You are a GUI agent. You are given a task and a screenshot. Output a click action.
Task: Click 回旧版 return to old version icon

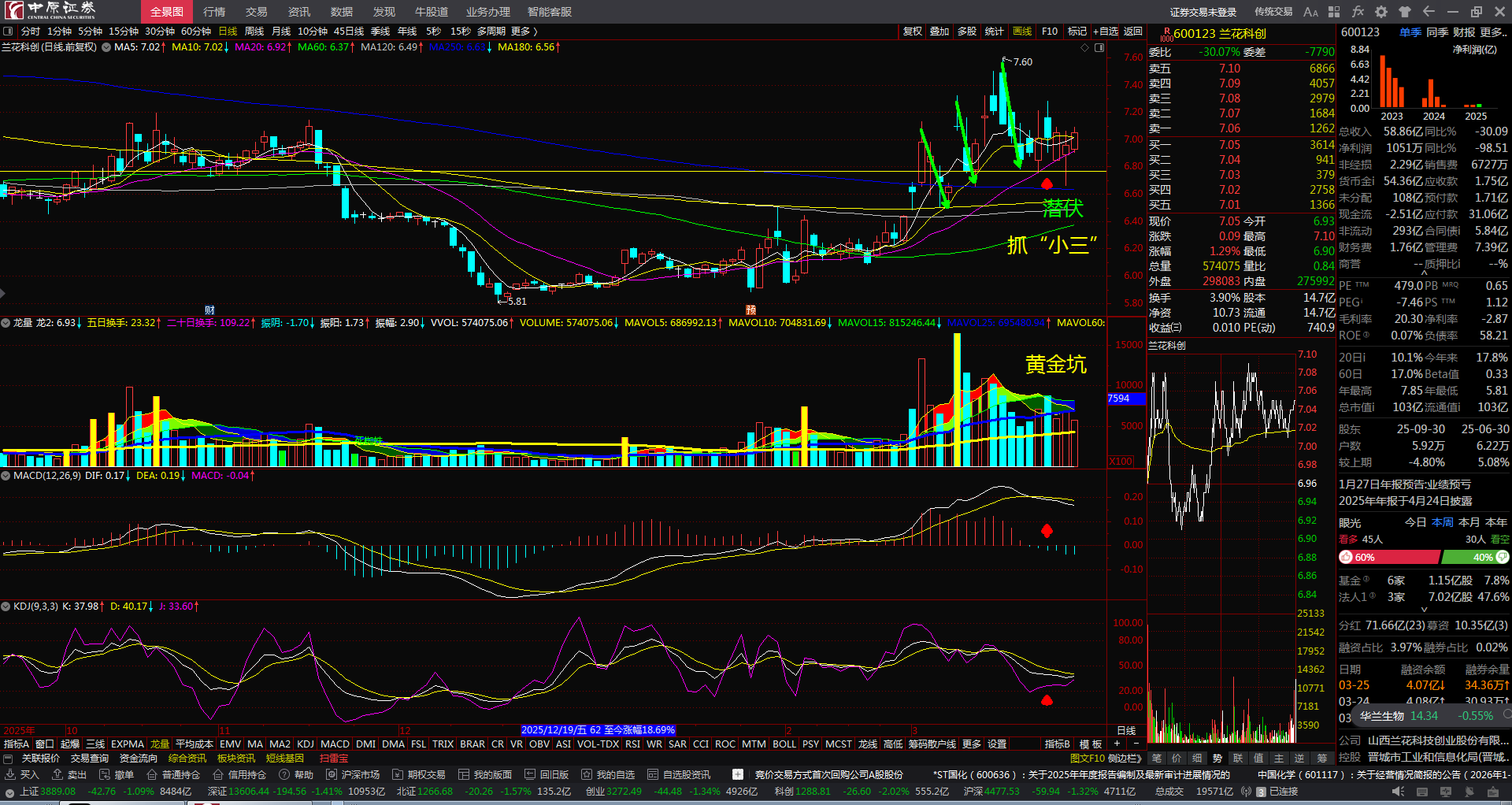530,774
